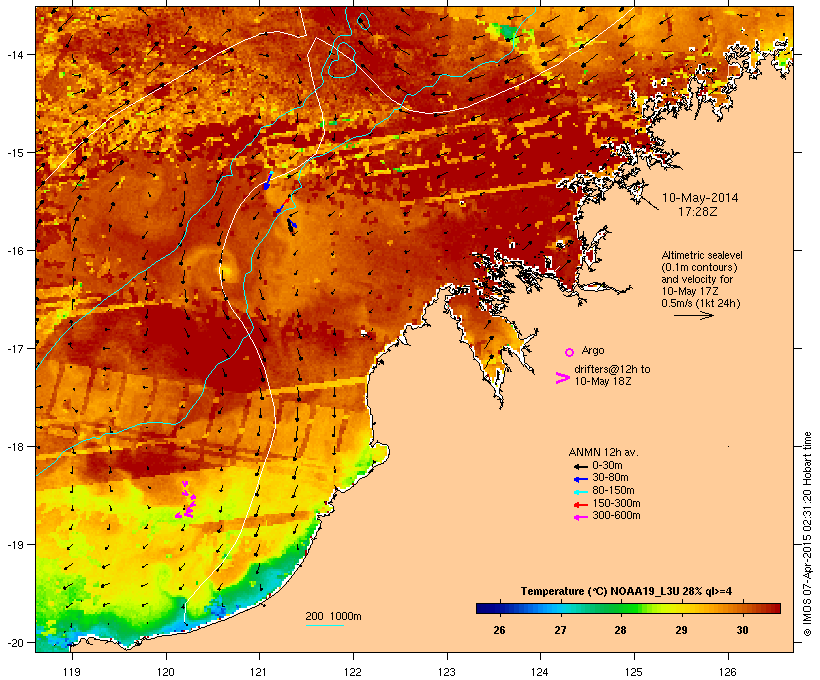The height and width of the screenshot is (680, 820).
Task: Click the longitude axis label 121
Action: click(x=259, y=672)
